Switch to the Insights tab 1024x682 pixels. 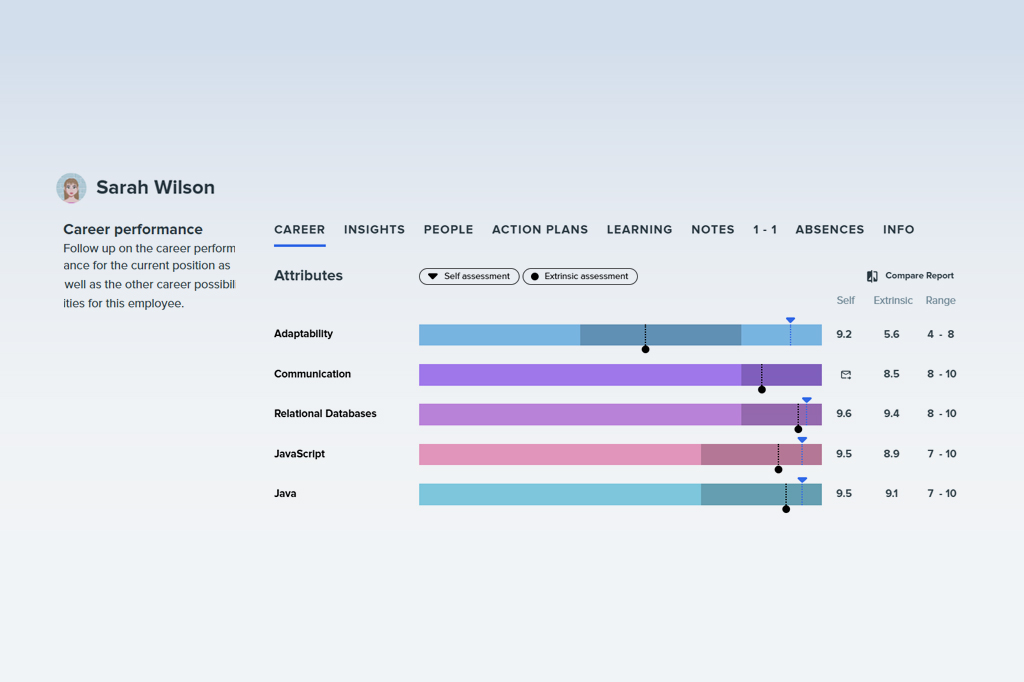pyautogui.click(x=374, y=230)
